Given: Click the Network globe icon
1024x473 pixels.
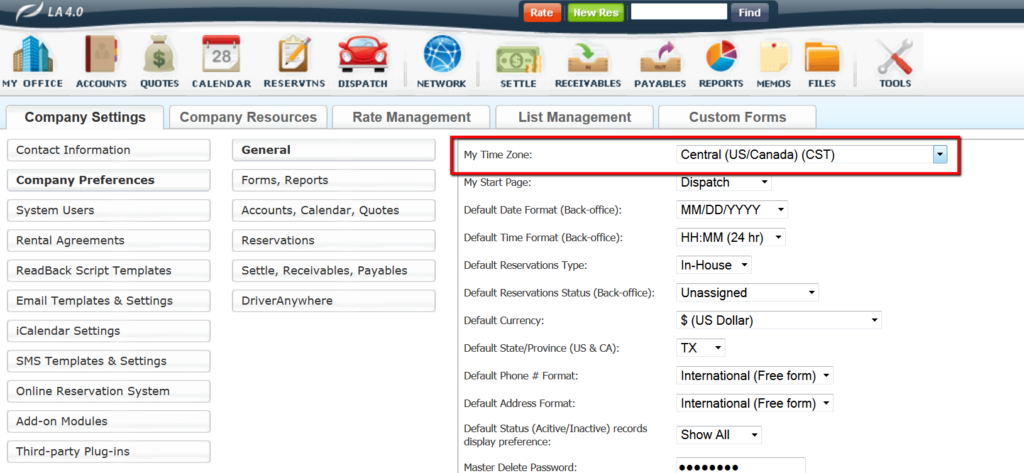Looking at the screenshot, I should (x=441, y=56).
